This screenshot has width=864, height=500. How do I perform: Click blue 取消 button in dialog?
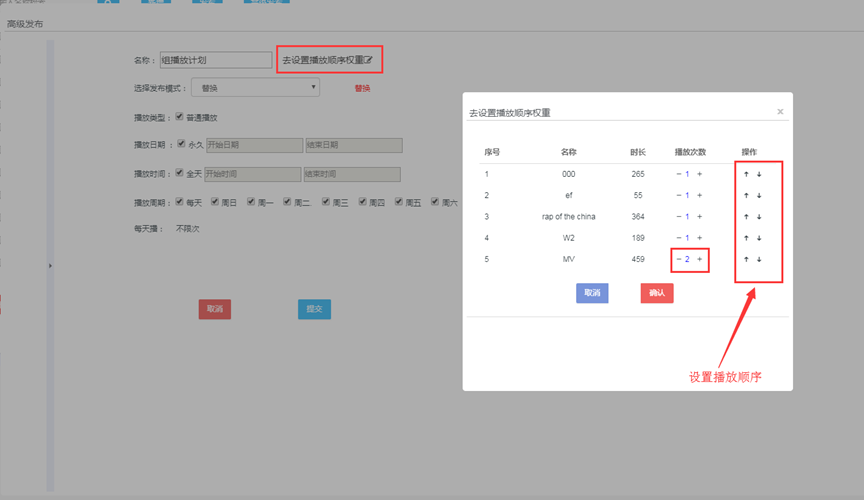[592, 293]
